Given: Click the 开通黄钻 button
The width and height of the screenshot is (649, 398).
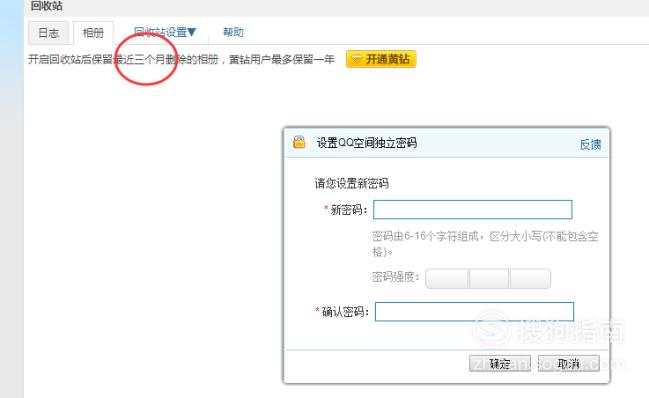Looking at the screenshot, I should (381, 59).
